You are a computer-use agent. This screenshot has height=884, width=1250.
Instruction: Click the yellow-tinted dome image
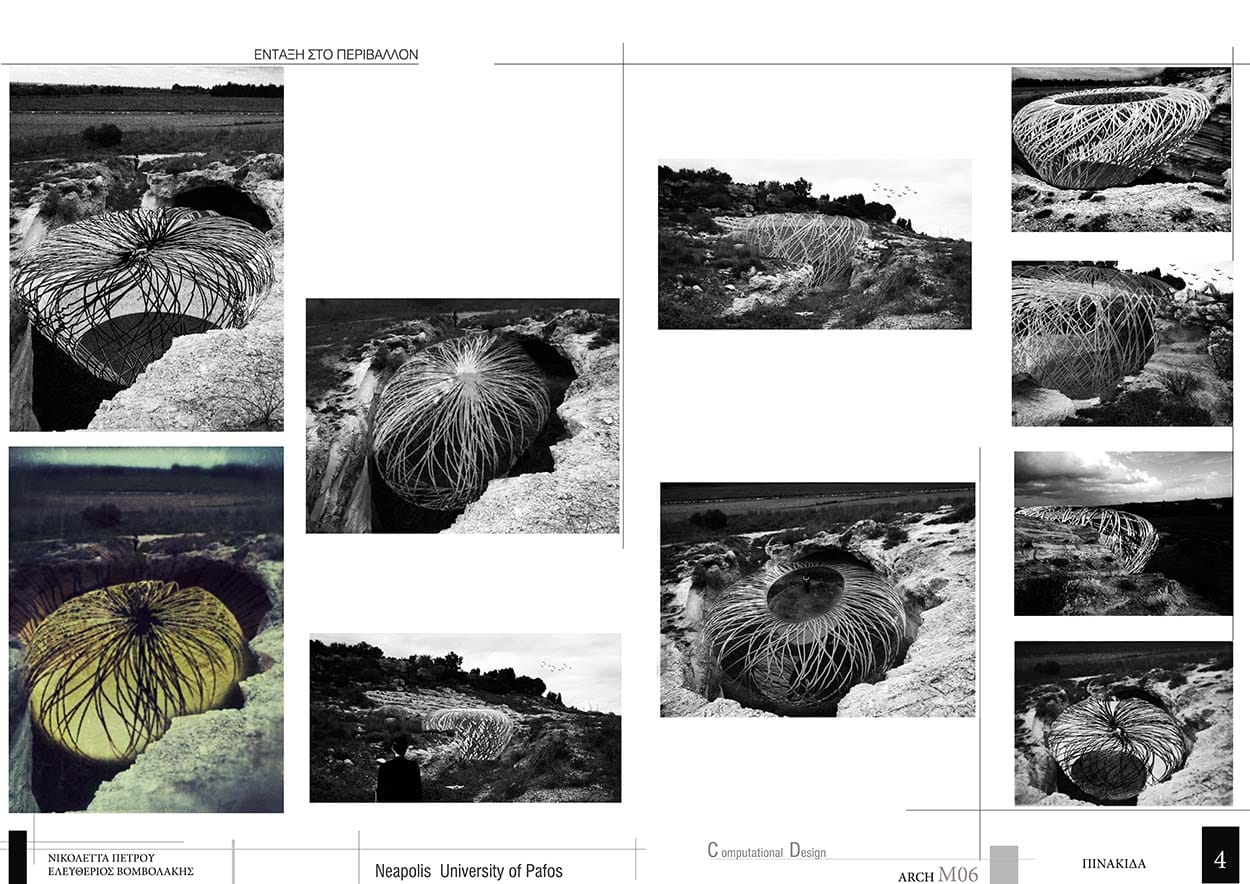146,629
